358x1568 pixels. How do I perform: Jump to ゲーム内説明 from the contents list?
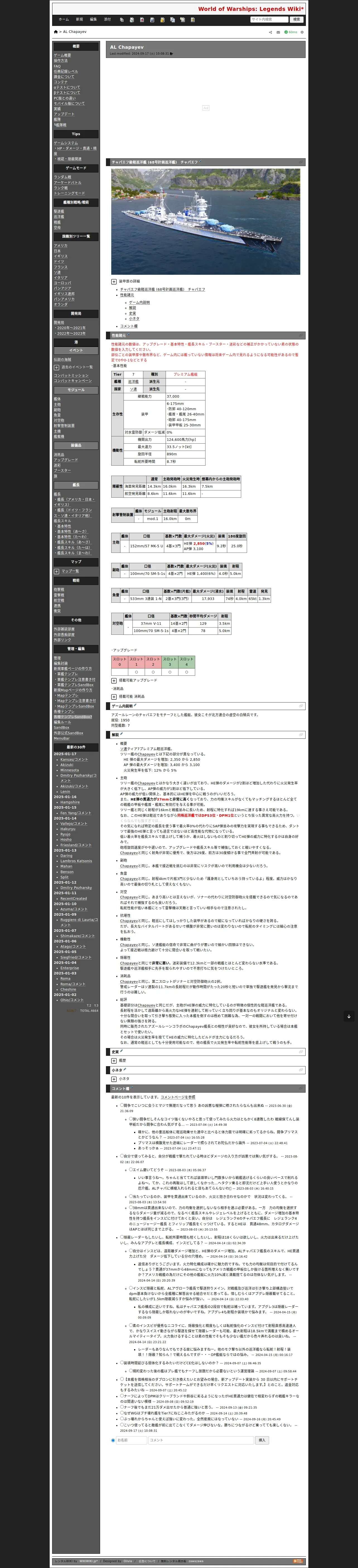pos(139,303)
